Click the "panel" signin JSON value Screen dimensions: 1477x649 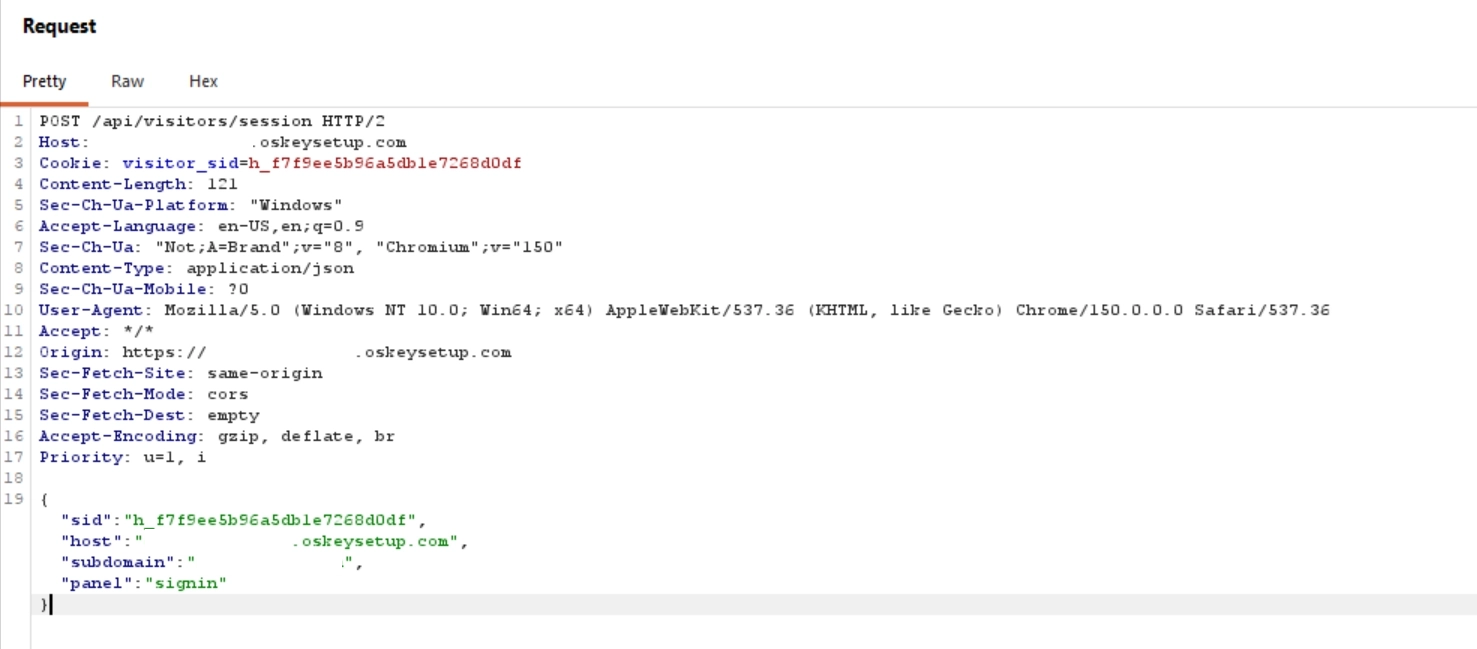(186, 583)
